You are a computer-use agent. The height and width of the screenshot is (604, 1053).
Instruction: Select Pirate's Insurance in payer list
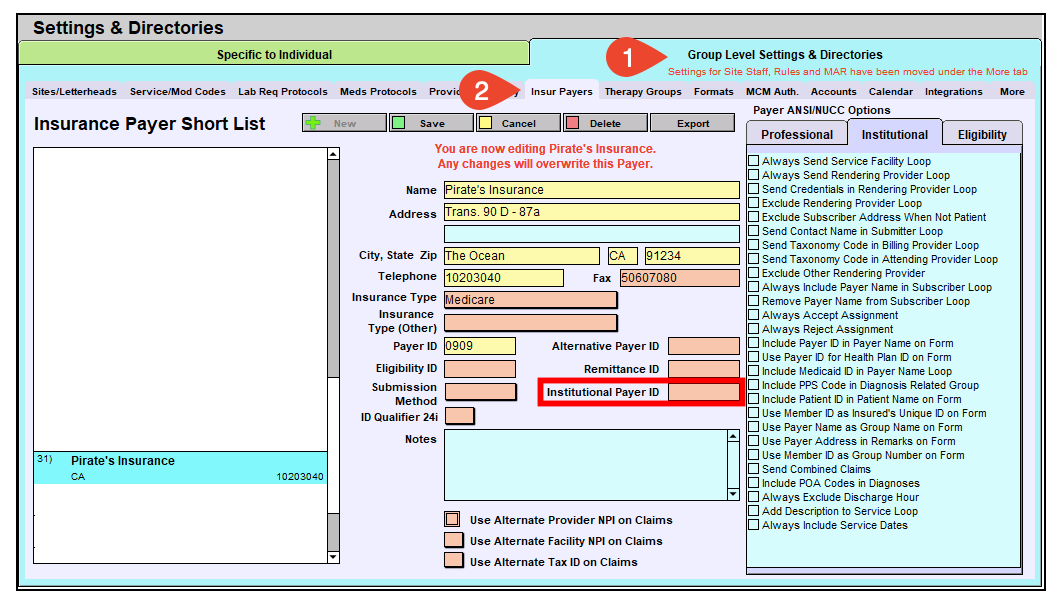(x=180, y=467)
